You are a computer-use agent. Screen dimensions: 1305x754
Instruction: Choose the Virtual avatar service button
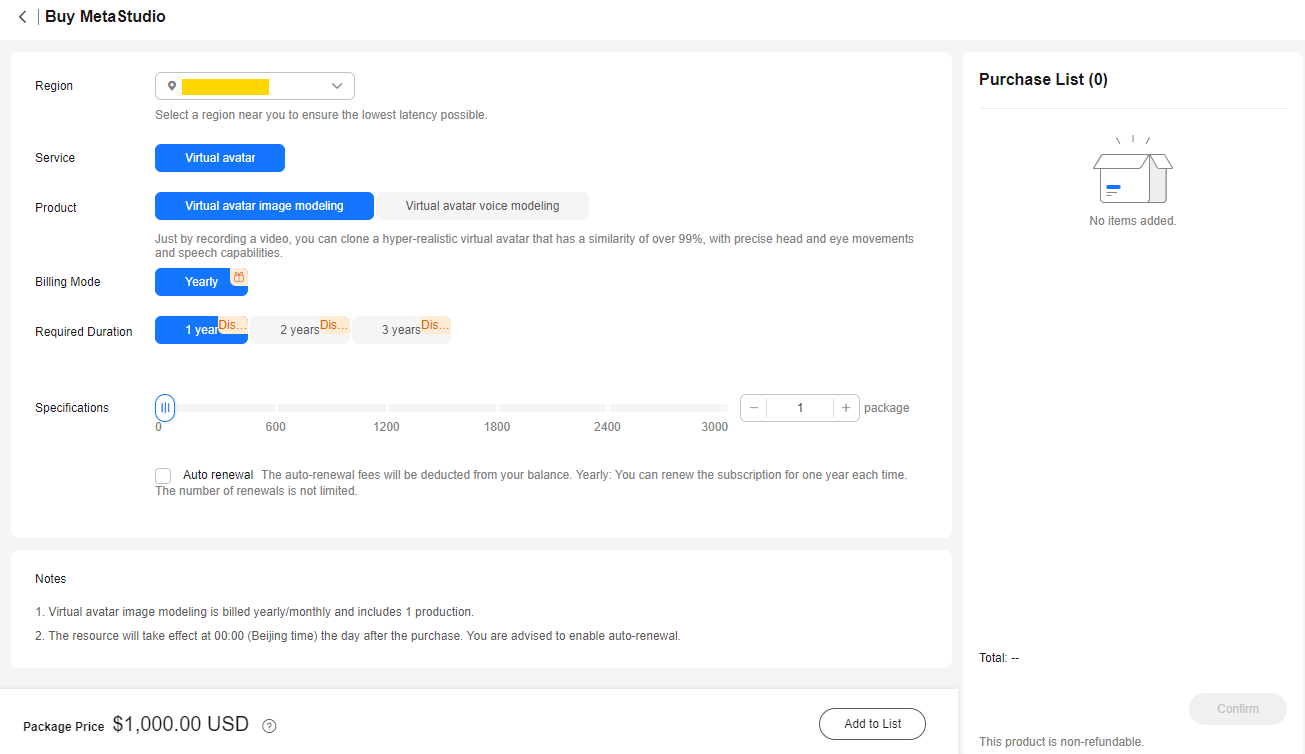pyautogui.click(x=220, y=158)
